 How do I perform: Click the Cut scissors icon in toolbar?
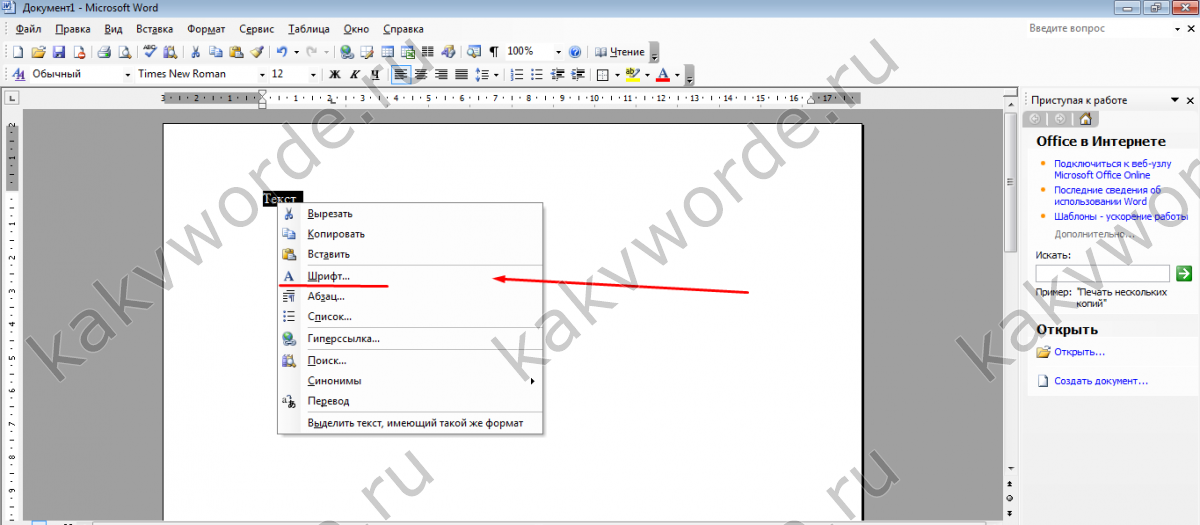195,51
